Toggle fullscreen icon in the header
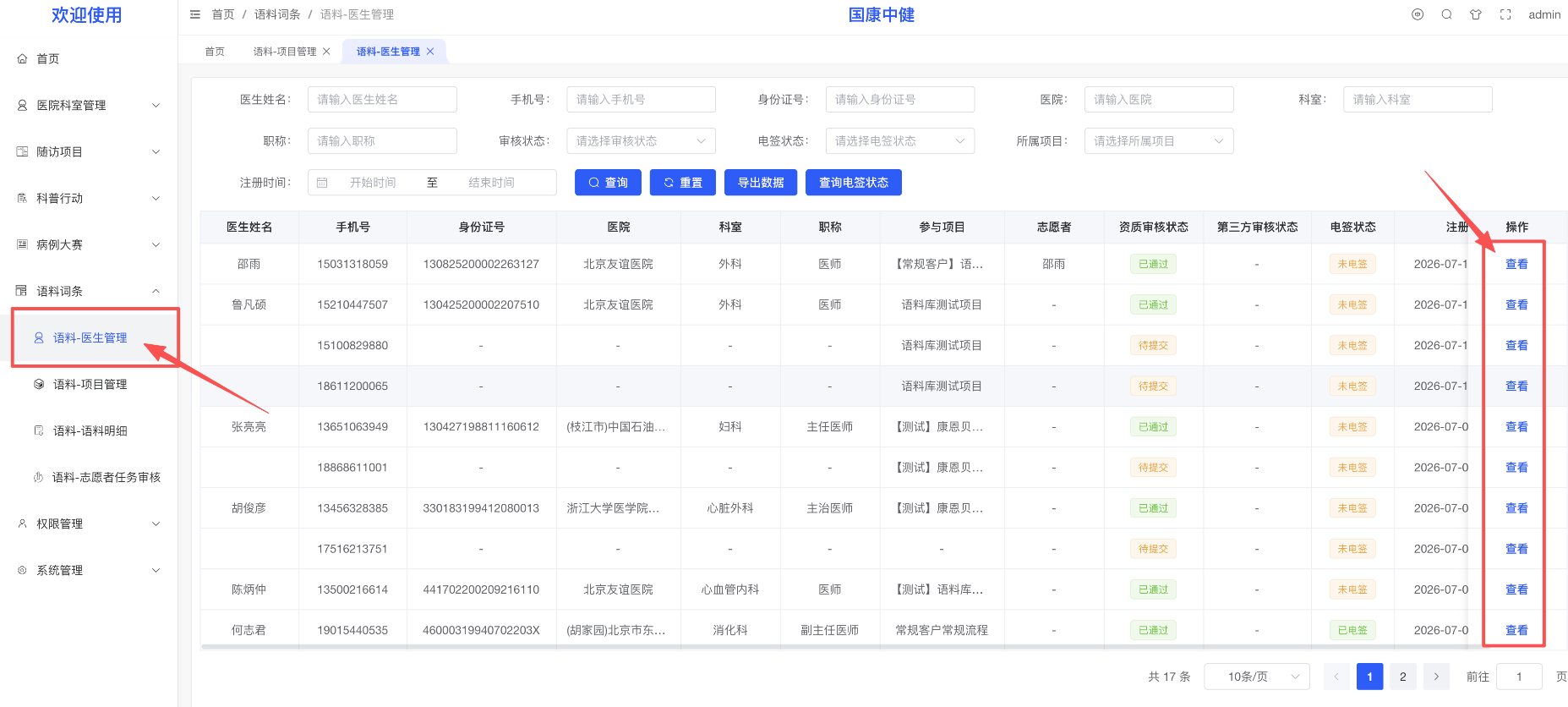 [x=1505, y=14]
